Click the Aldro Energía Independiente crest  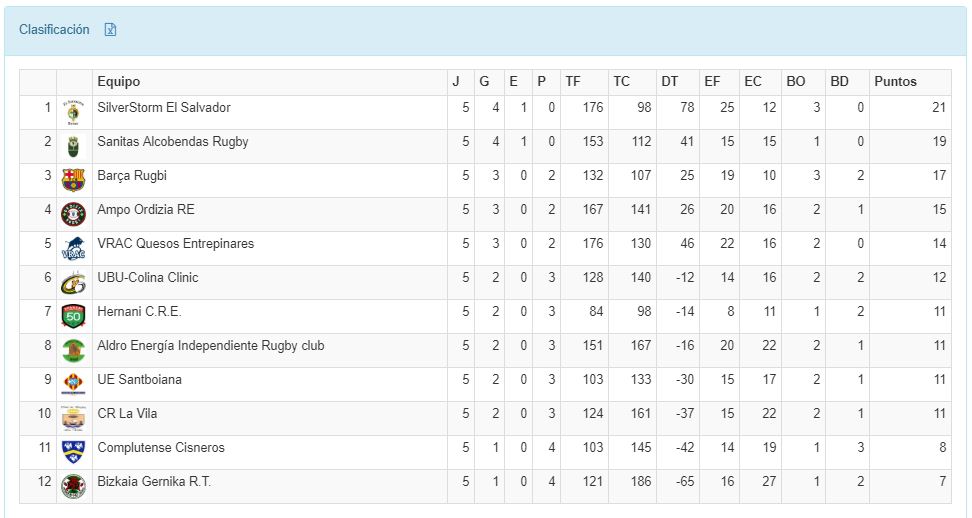(x=73, y=350)
